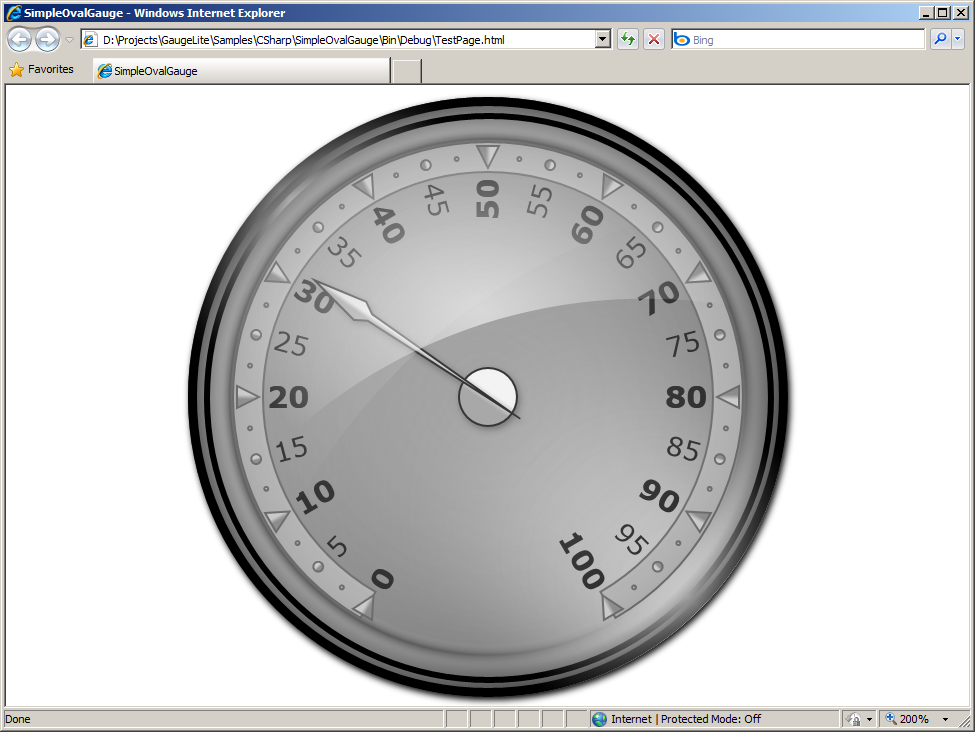Click the browser Forward arrow button
The height and width of the screenshot is (732, 975).
coord(47,39)
